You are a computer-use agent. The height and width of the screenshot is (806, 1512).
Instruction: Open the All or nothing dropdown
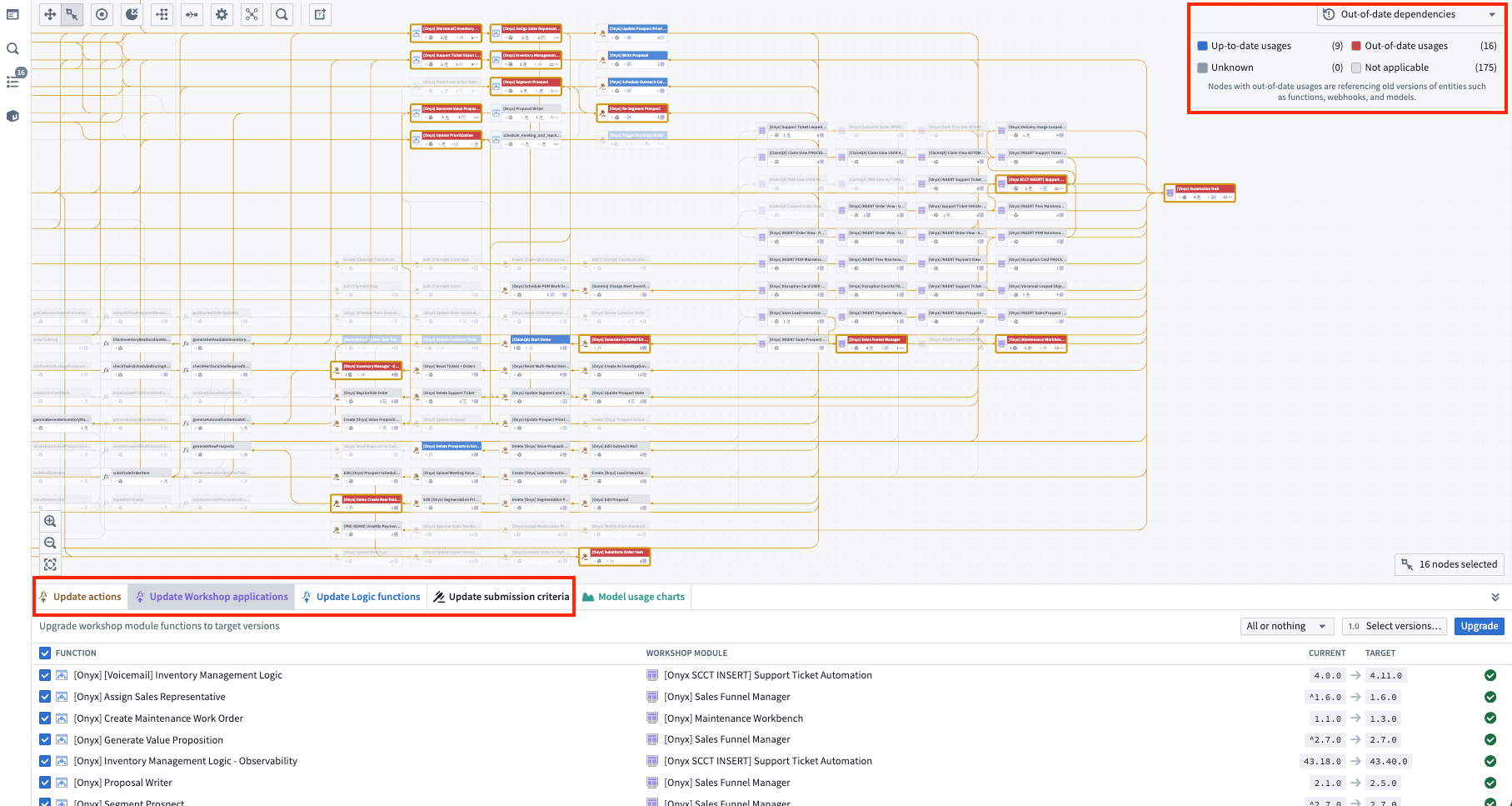pyautogui.click(x=1286, y=626)
